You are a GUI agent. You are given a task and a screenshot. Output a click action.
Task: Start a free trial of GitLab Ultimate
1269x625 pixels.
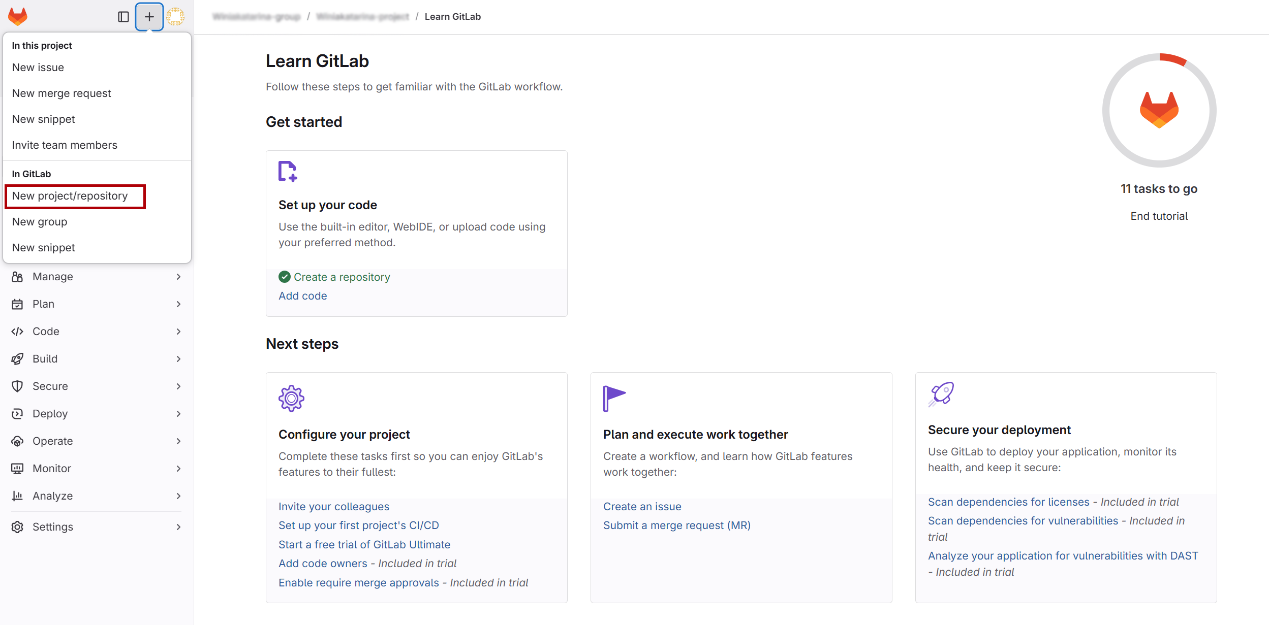364,545
